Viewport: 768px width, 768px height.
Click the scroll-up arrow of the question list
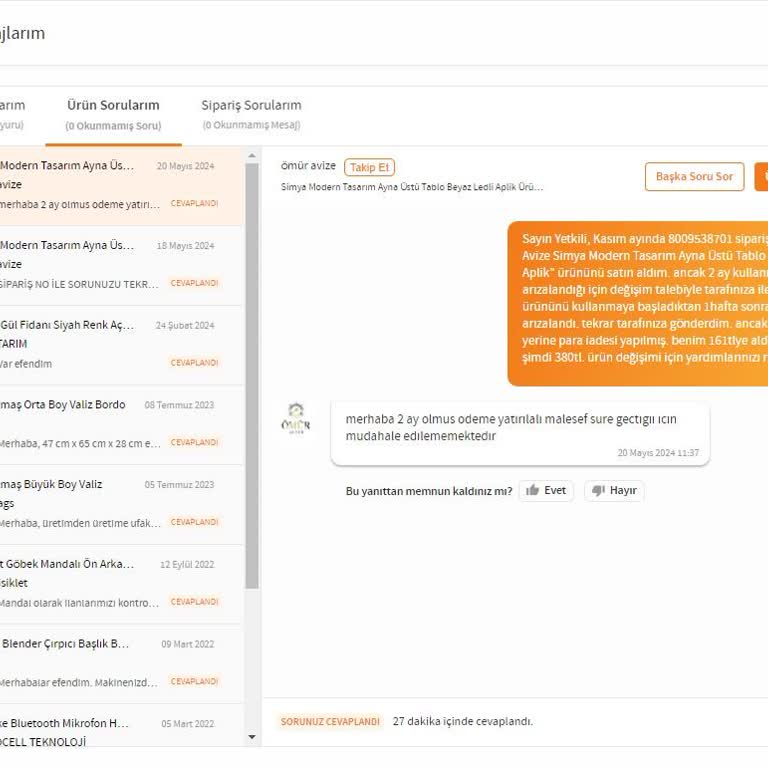click(252, 156)
